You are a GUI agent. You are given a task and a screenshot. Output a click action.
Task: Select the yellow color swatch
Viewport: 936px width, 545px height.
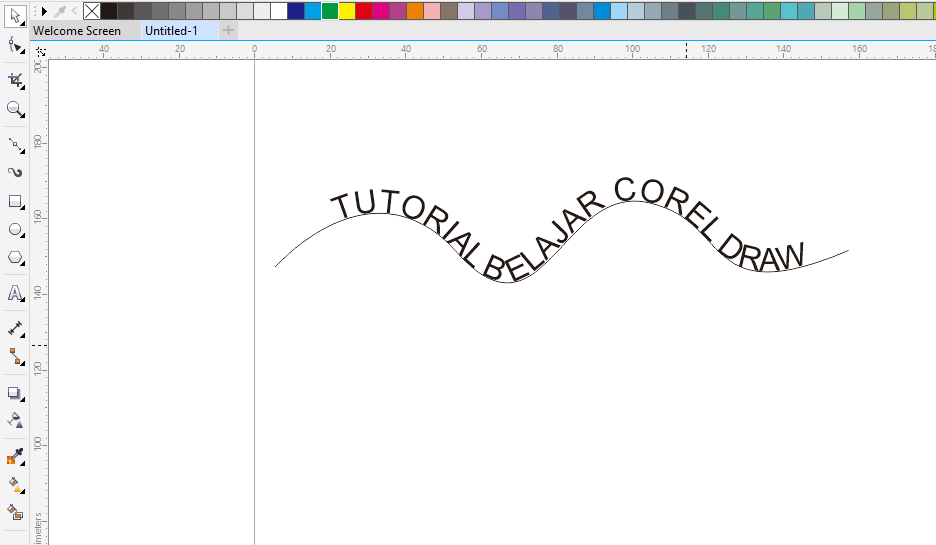347,11
